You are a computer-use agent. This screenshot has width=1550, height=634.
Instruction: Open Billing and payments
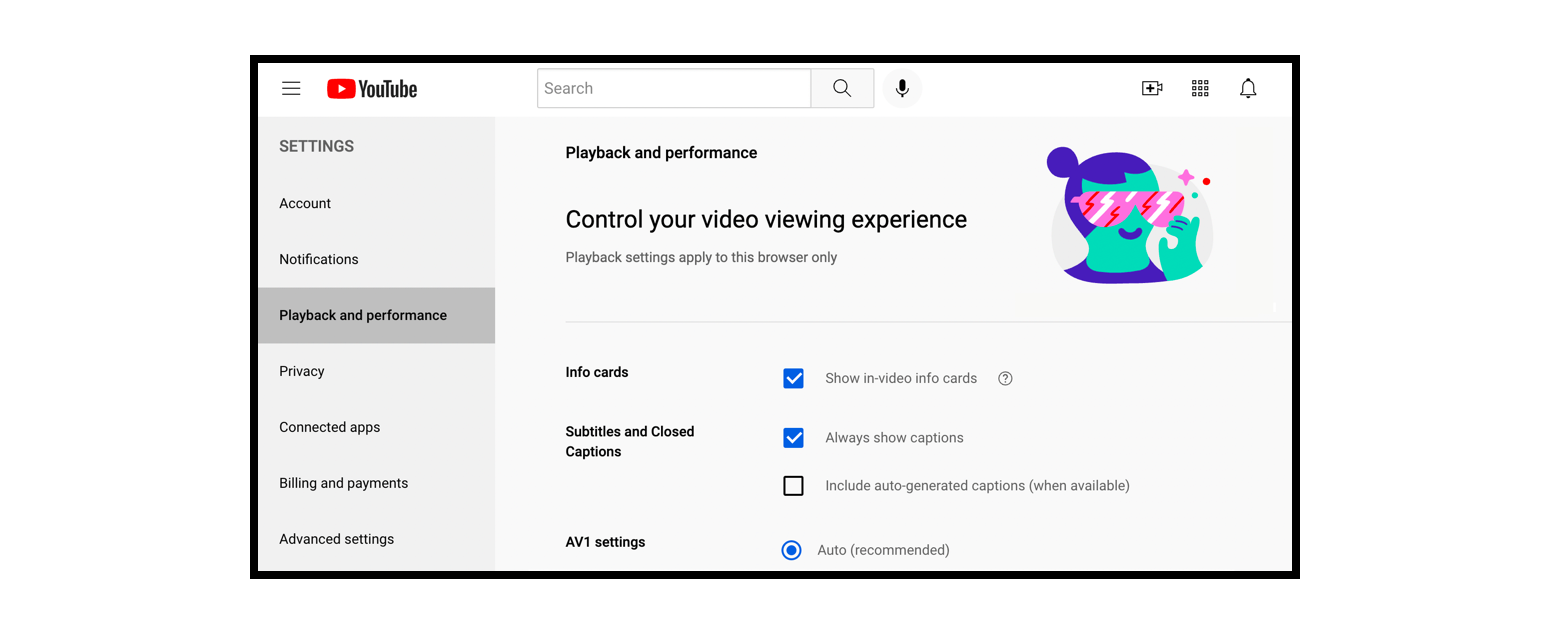[343, 483]
